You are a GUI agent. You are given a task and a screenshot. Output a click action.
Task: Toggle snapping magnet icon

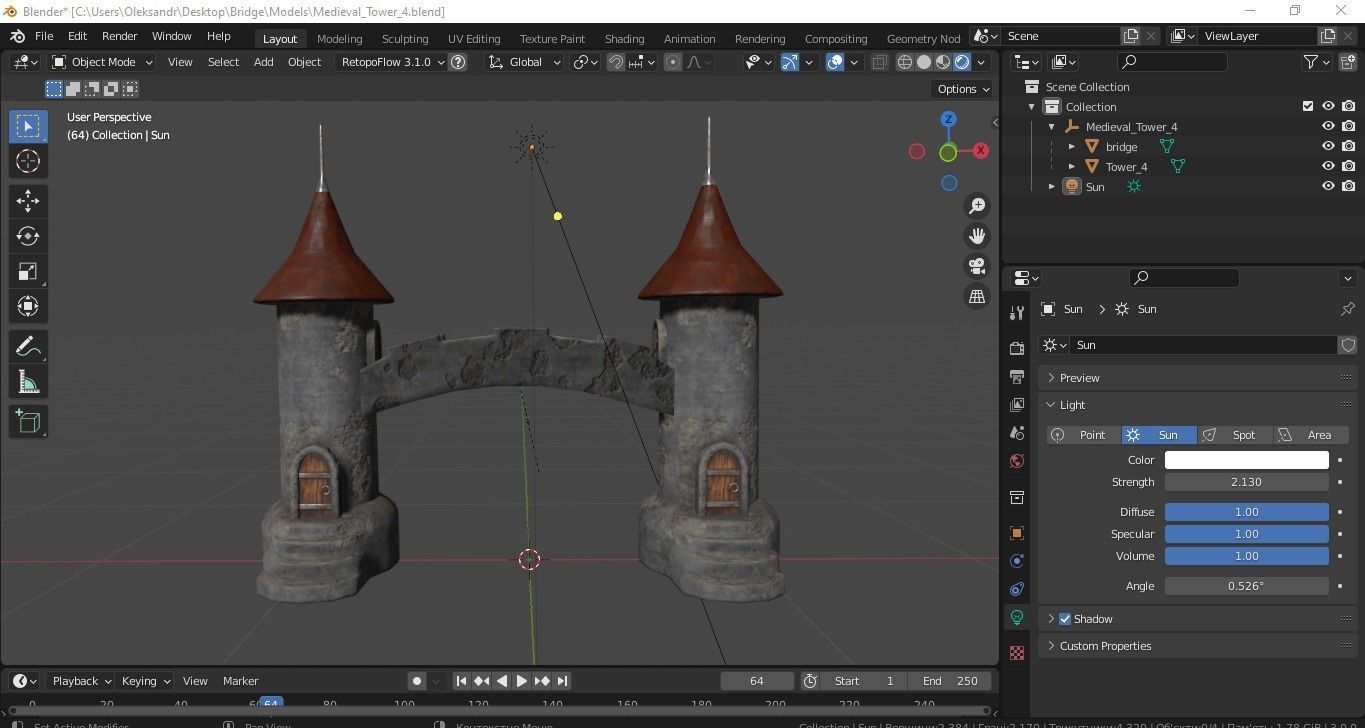[x=616, y=62]
